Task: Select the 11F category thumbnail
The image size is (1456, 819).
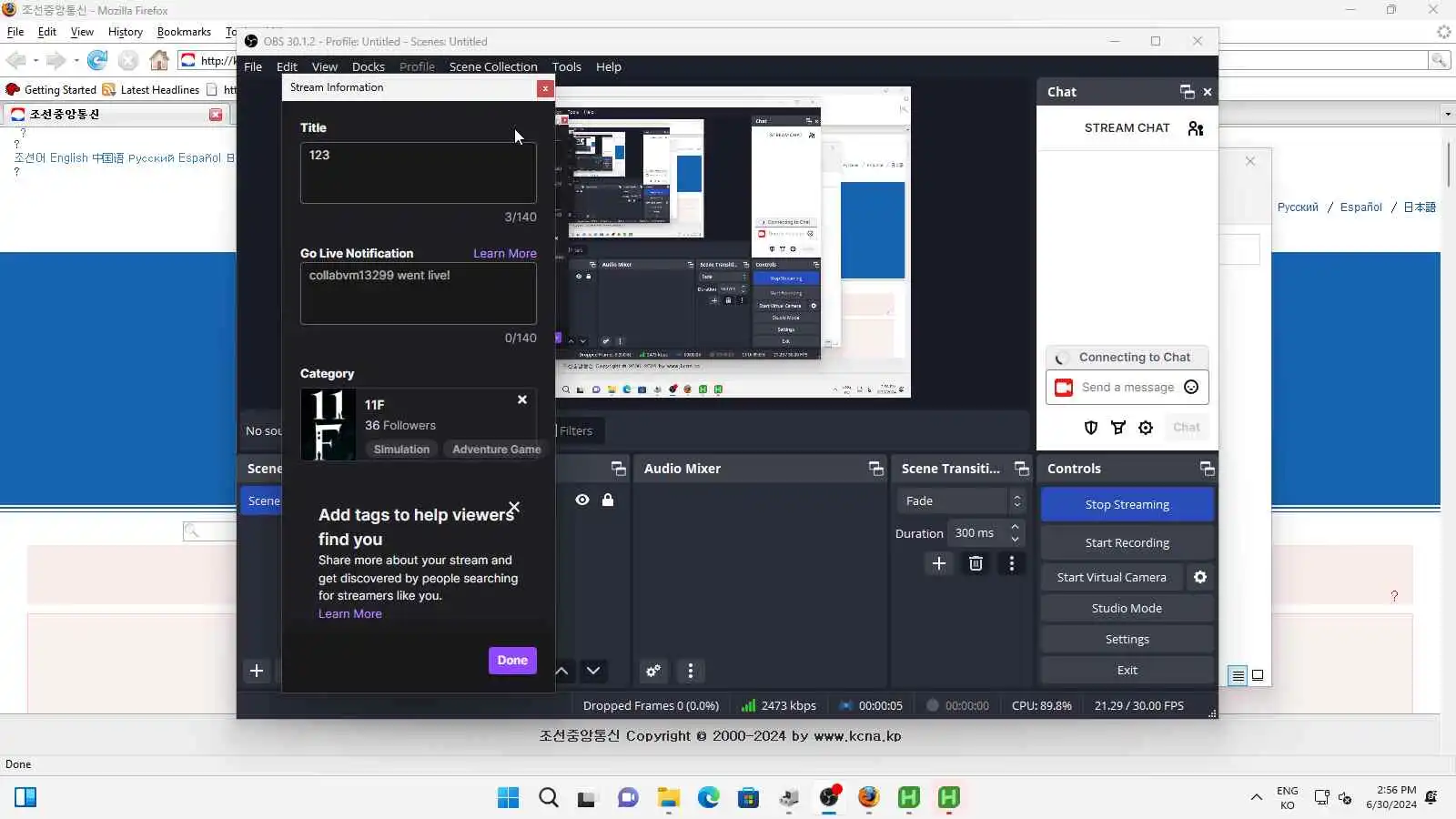Action: click(329, 425)
